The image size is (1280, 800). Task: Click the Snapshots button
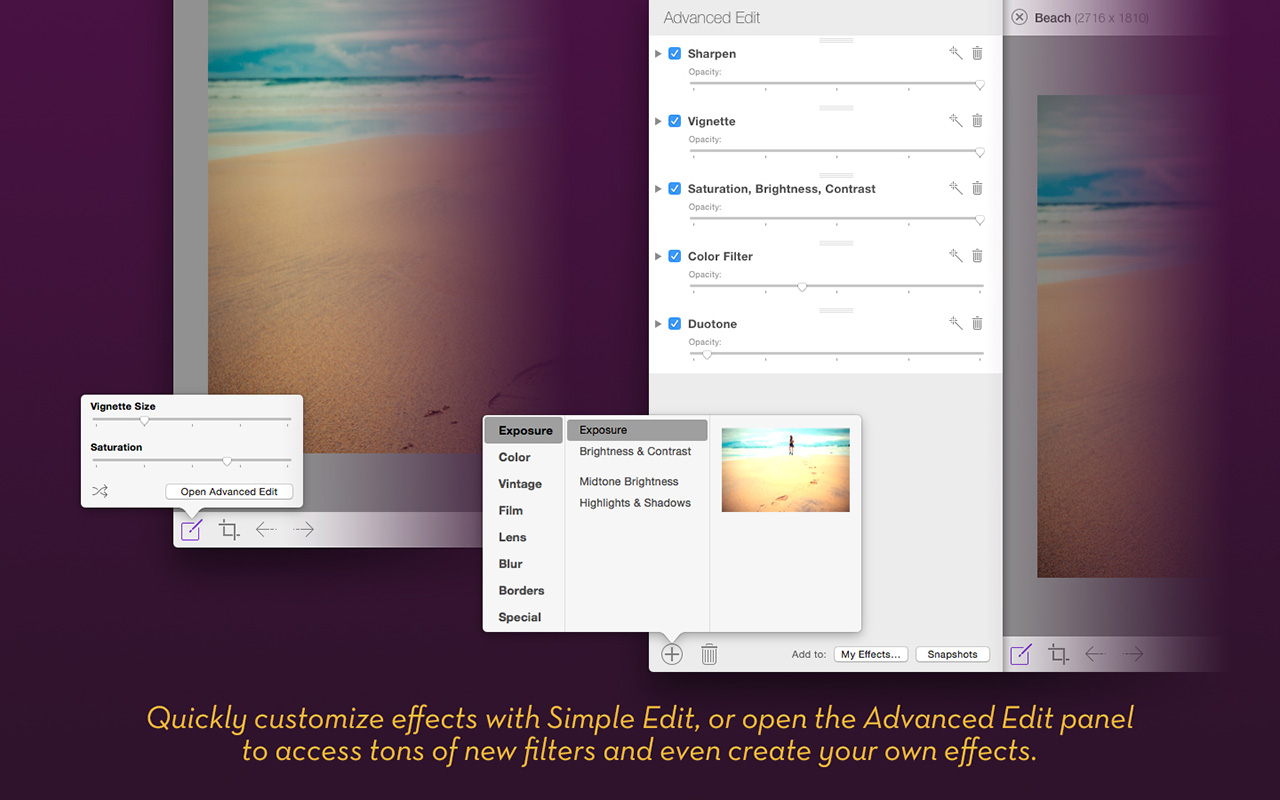click(x=952, y=654)
